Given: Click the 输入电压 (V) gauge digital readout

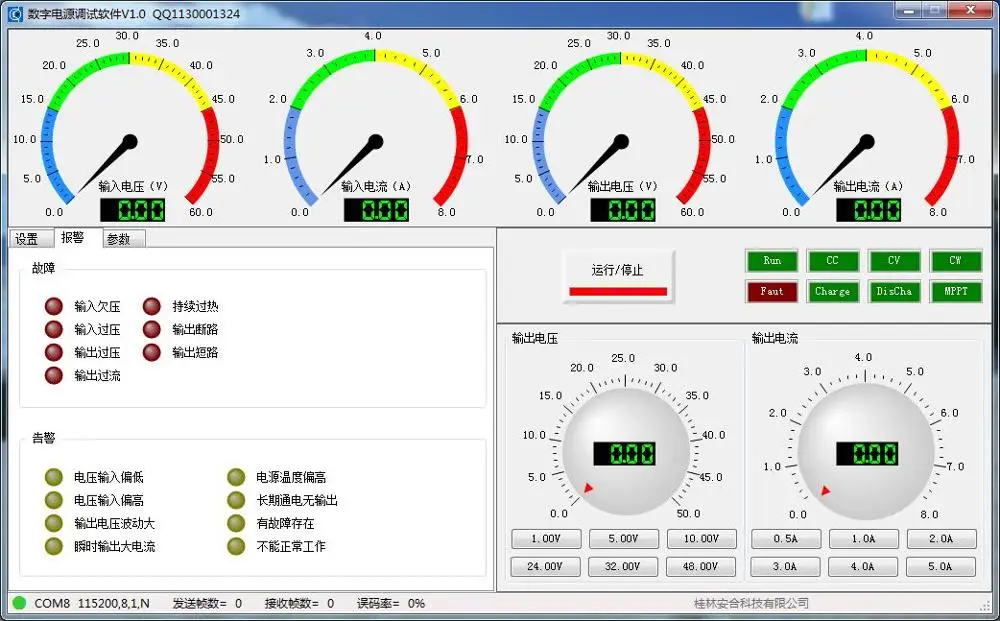Looking at the screenshot, I should [133, 210].
